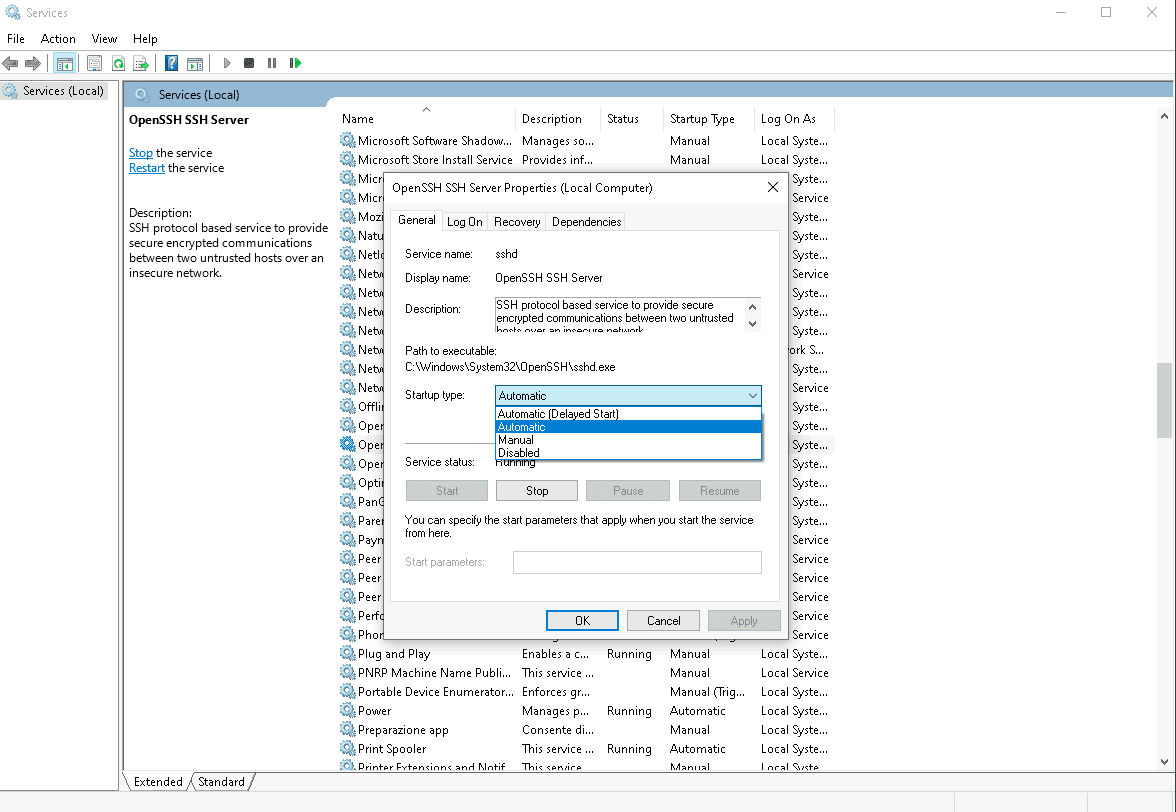
Task: Open the Help menu
Action: (145, 39)
